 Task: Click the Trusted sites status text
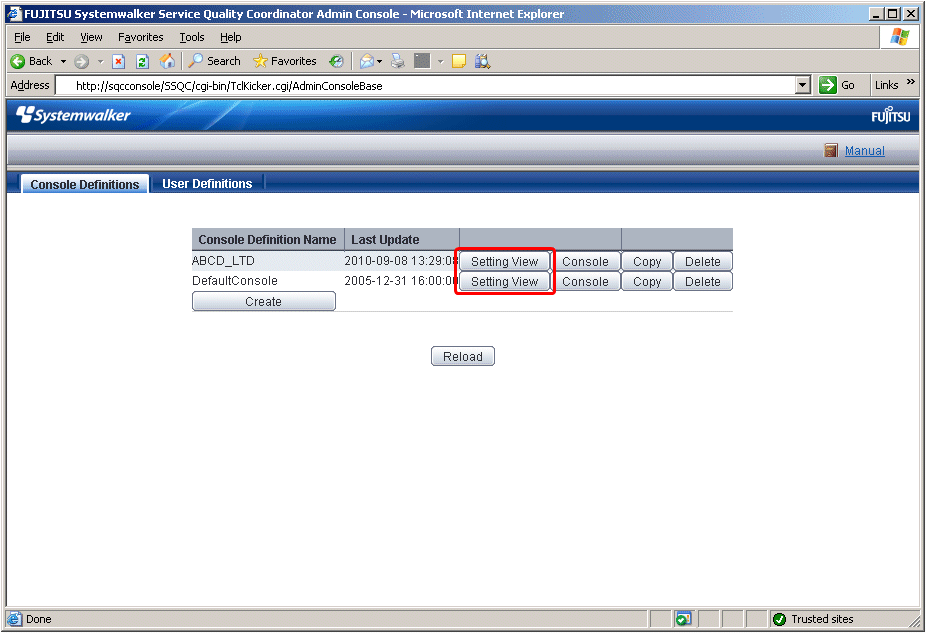tap(822, 619)
